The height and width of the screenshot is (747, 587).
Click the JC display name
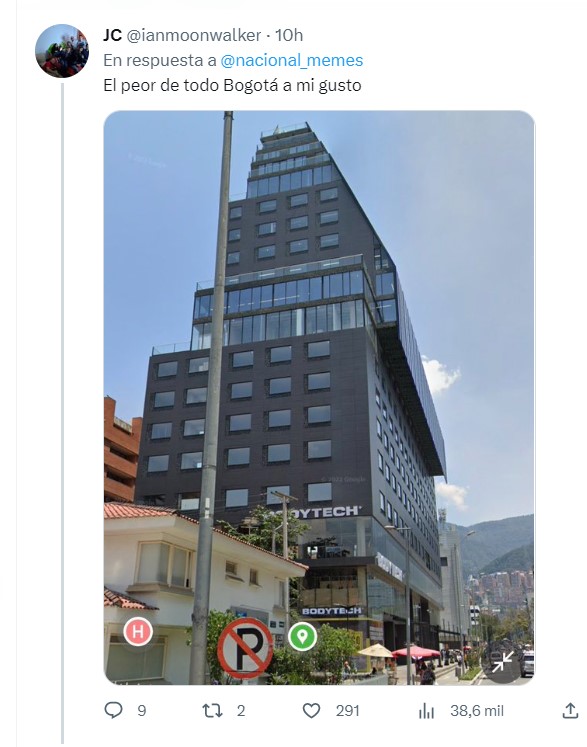112,35
